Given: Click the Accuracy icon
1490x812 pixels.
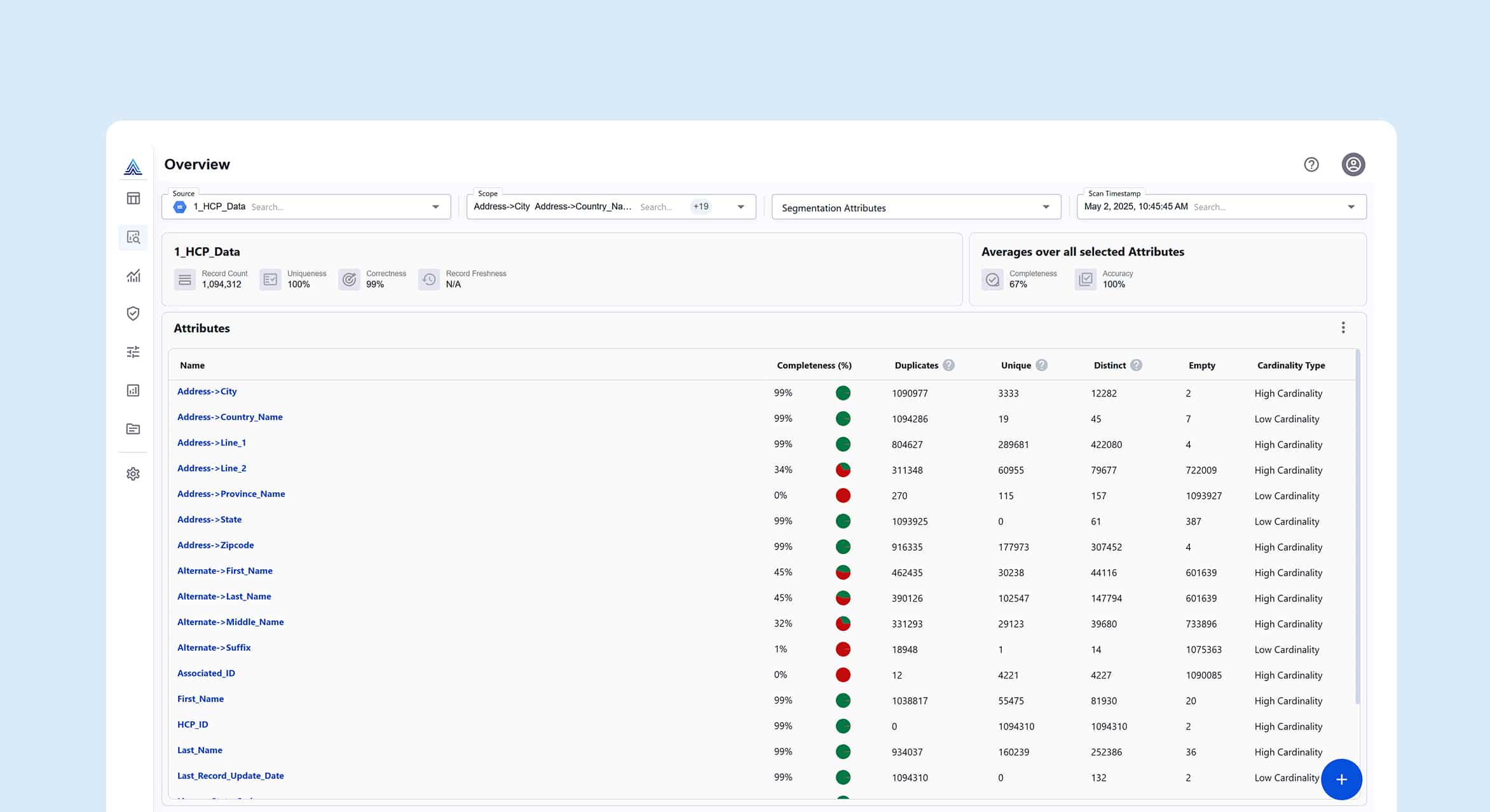Looking at the screenshot, I should coord(1086,280).
